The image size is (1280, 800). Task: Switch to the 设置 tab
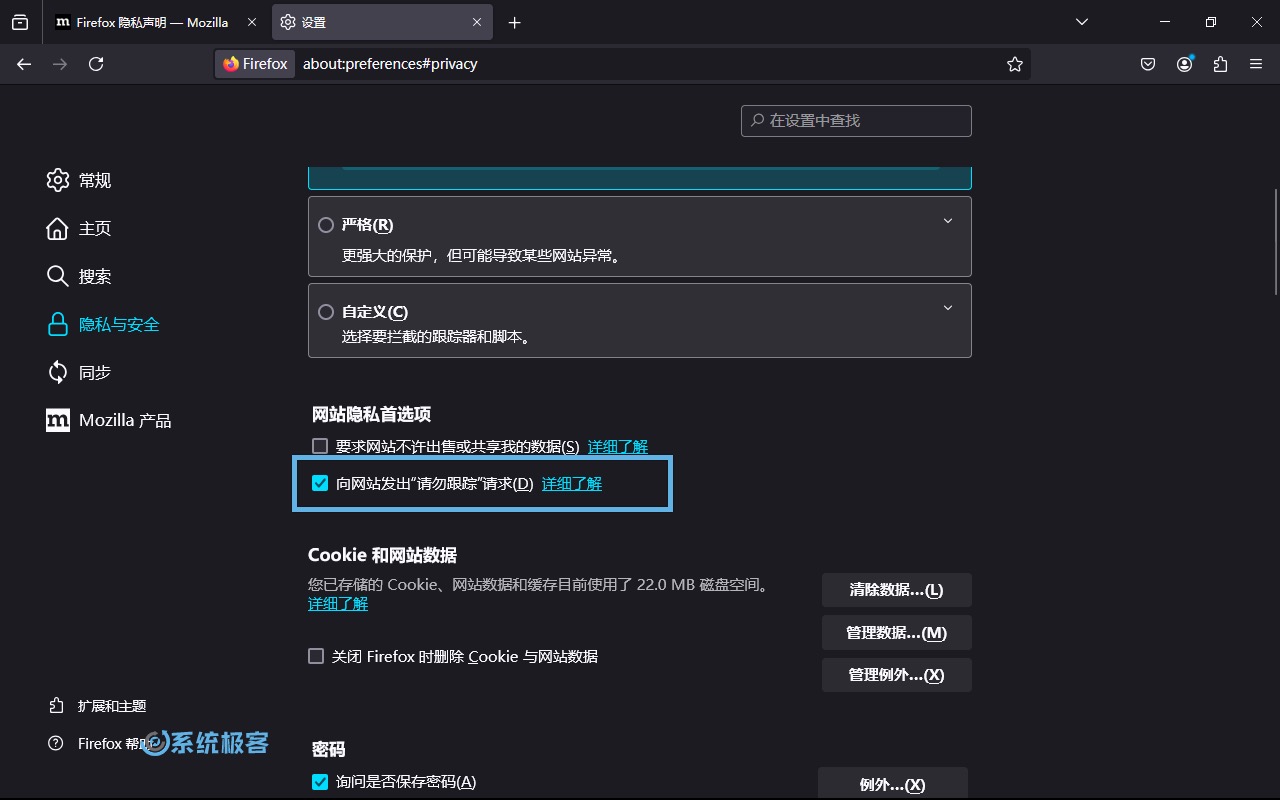click(x=382, y=22)
